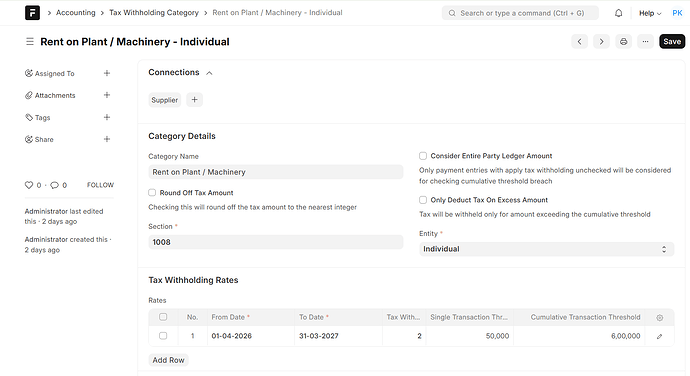690x376 pixels.
Task: Open the Help dropdown menu
Action: (650, 13)
